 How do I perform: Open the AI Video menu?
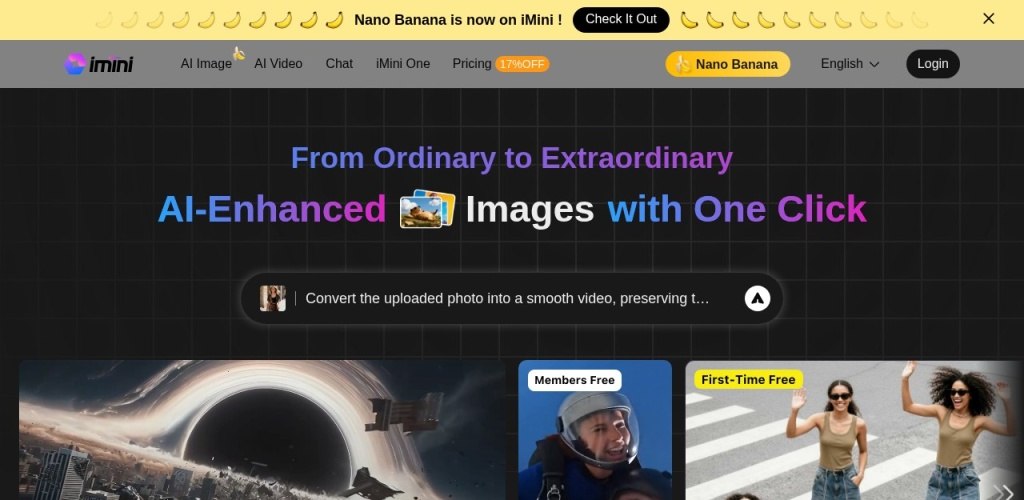pyautogui.click(x=278, y=64)
